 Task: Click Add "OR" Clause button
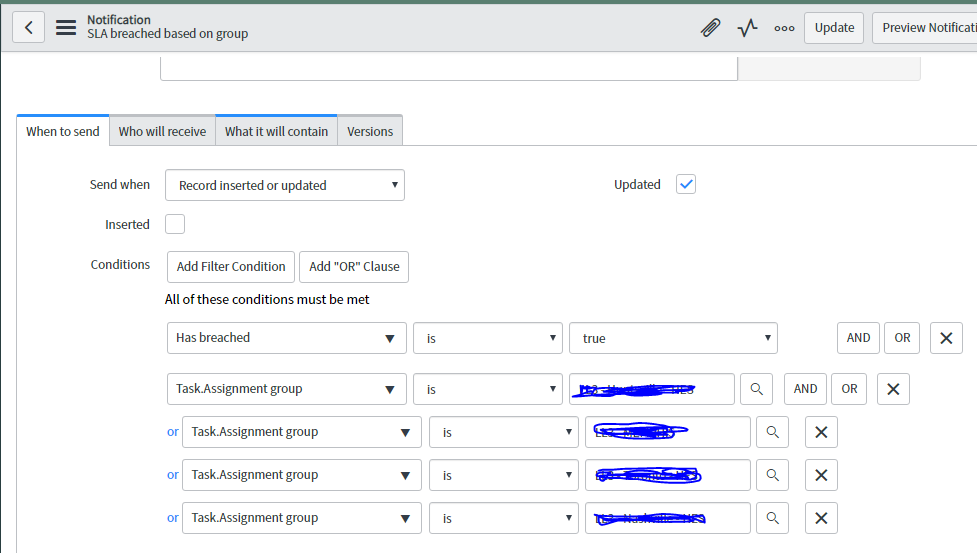pyautogui.click(x=354, y=267)
